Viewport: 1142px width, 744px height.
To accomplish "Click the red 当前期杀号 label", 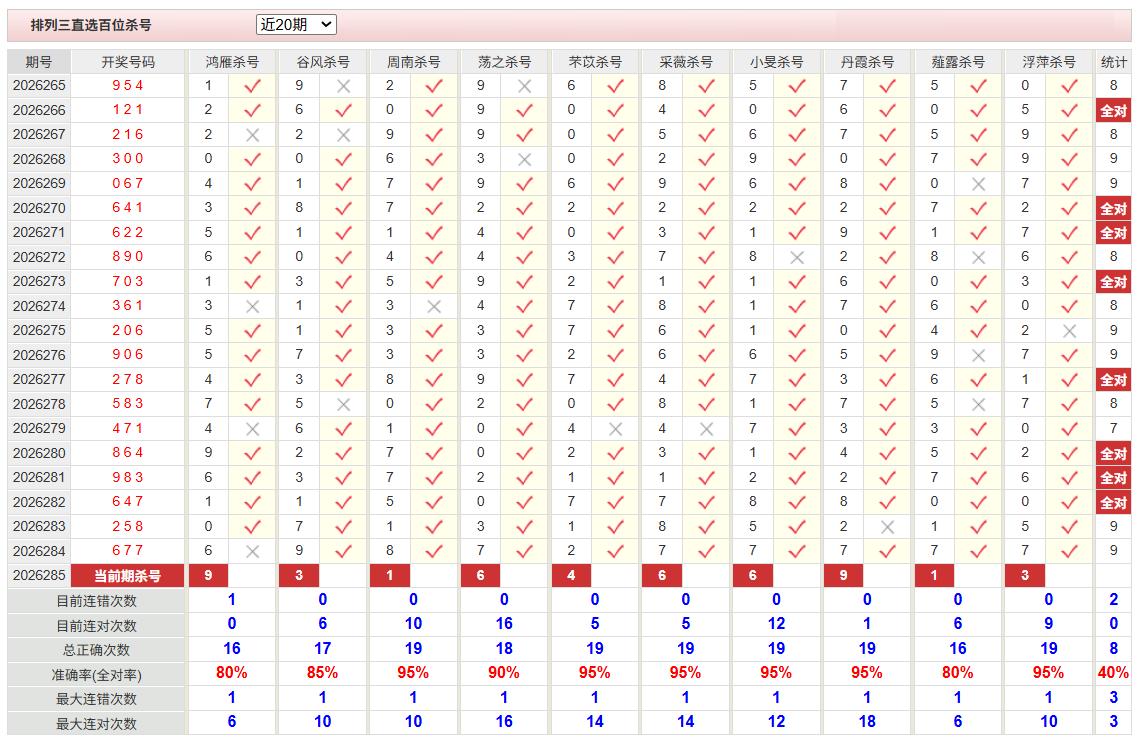I will point(127,576).
